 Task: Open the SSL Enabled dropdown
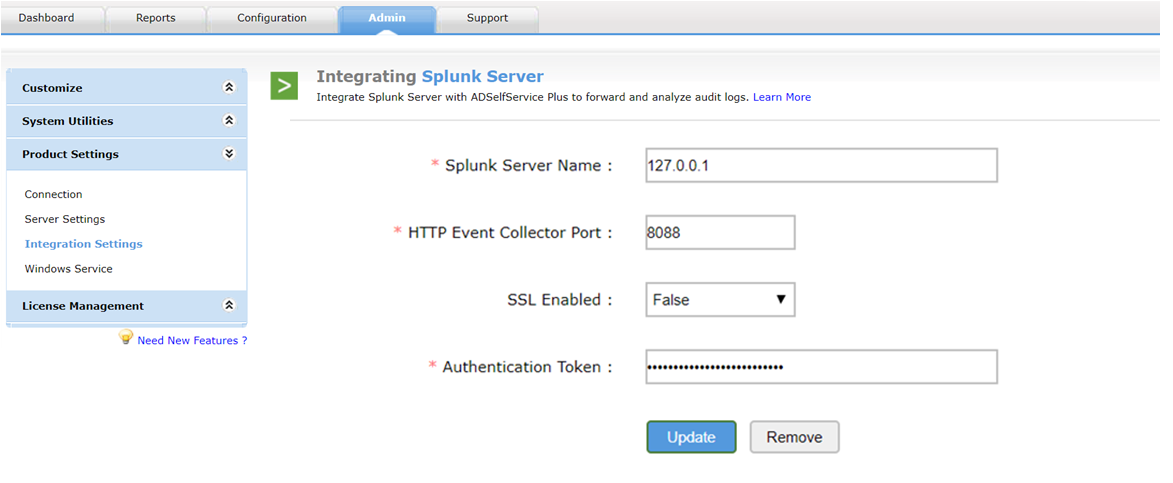point(720,299)
